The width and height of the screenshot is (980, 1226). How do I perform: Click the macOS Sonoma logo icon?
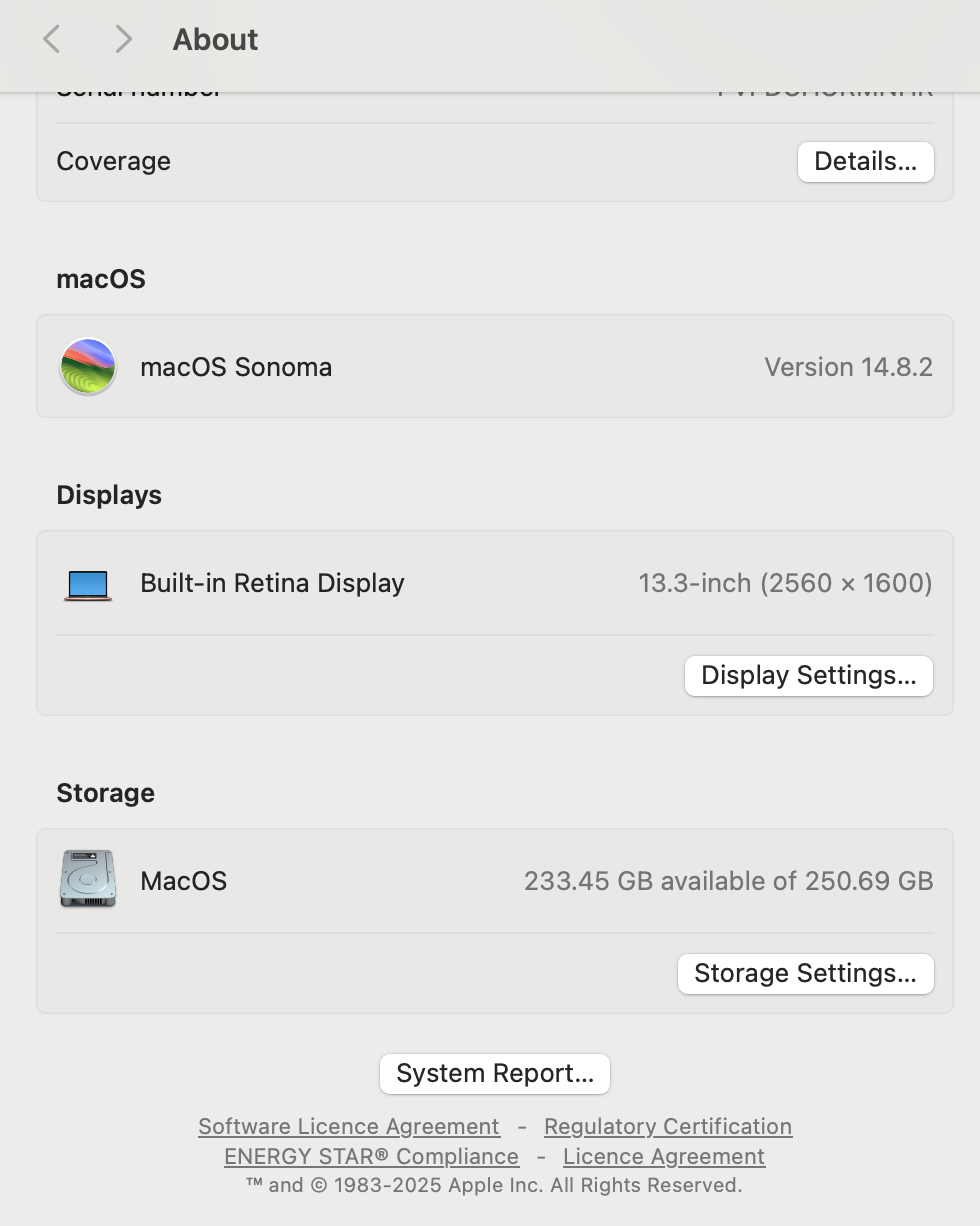tap(88, 366)
